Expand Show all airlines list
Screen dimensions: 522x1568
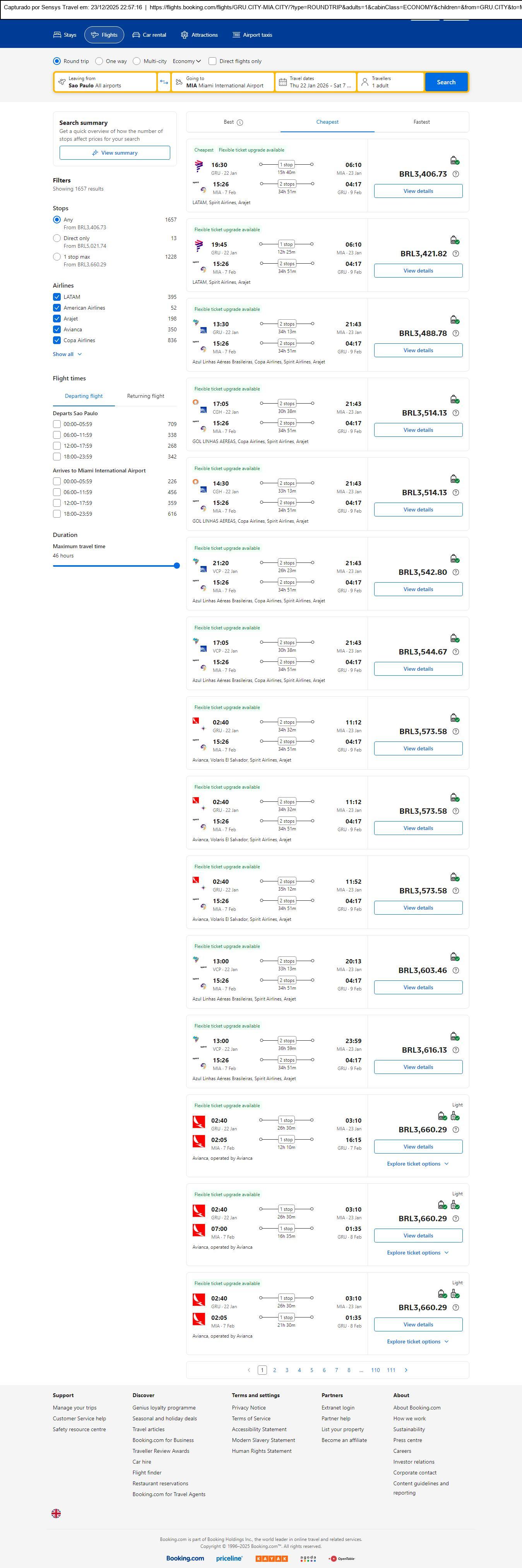[x=67, y=354]
